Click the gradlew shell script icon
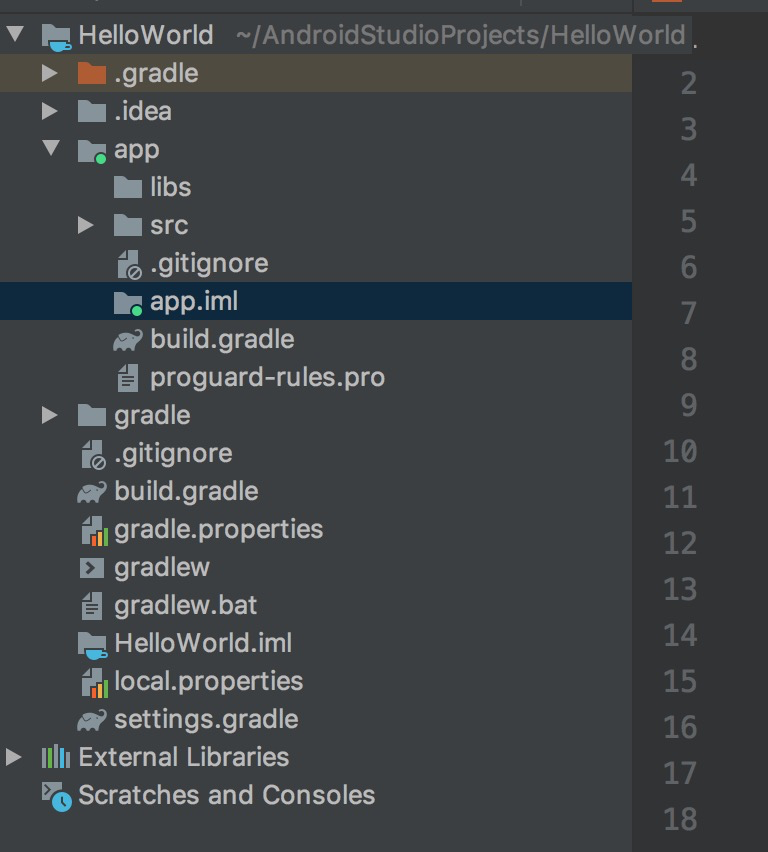 [x=92, y=568]
